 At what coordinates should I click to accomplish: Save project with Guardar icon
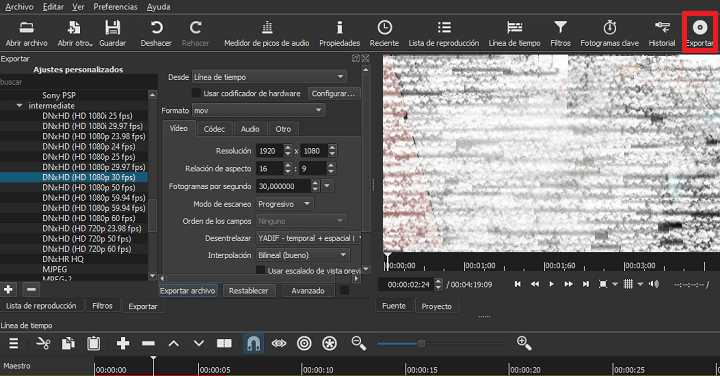[x=112, y=34]
